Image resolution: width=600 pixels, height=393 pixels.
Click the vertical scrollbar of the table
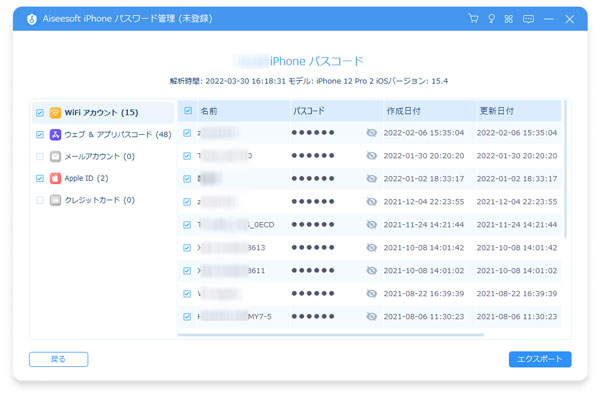click(x=565, y=168)
